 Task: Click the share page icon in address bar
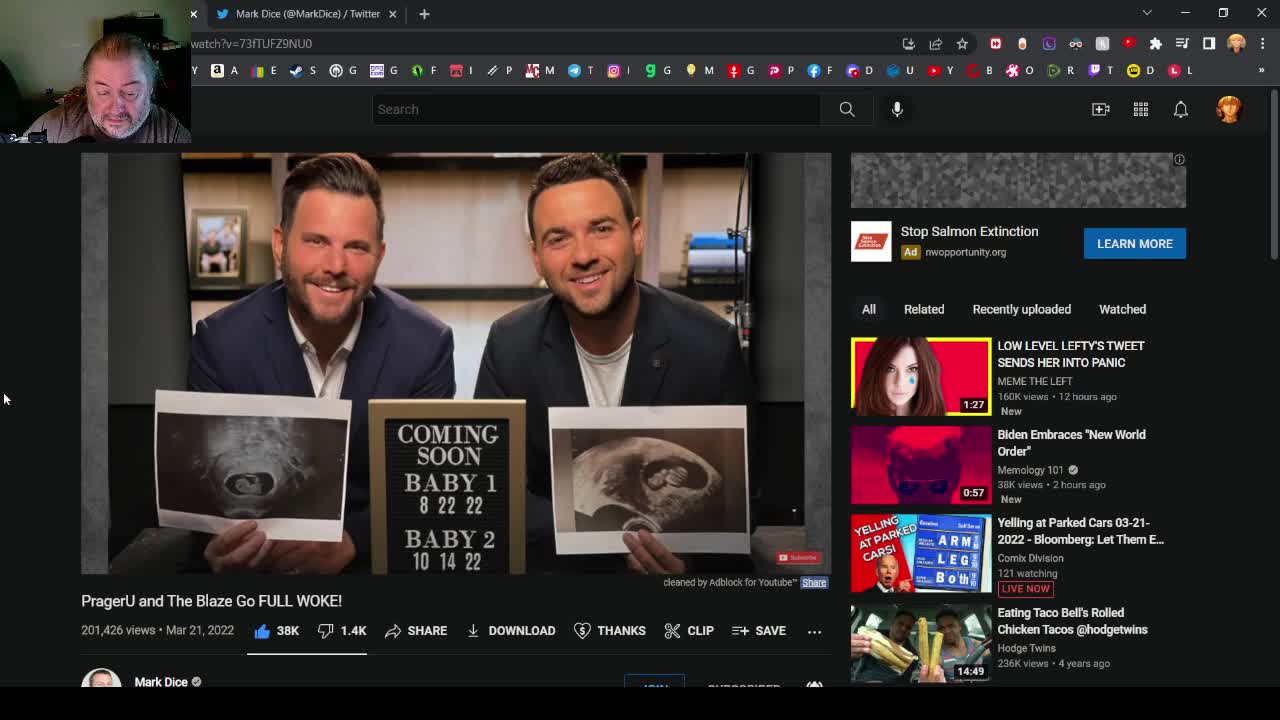(x=935, y=44)
